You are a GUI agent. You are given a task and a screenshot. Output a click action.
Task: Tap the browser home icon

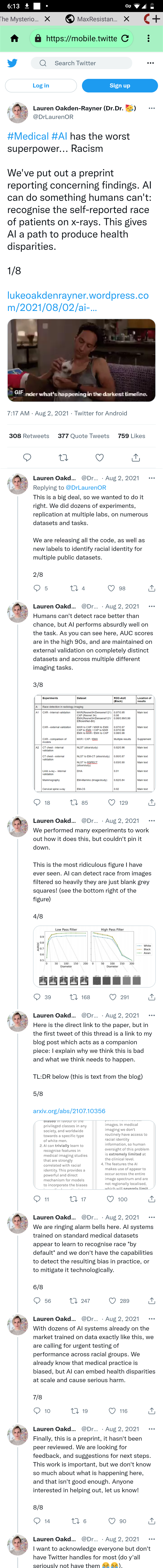coord(14,38)
